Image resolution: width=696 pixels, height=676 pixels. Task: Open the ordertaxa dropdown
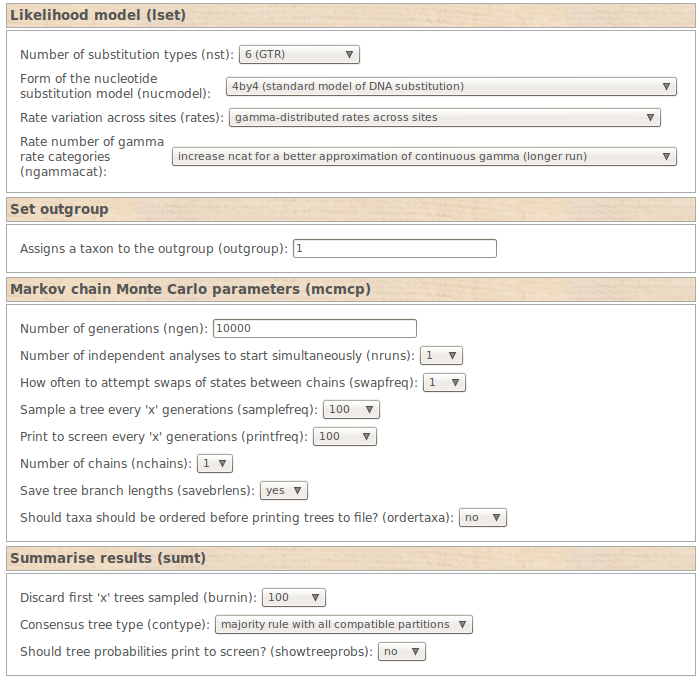(x=482, y=518)
